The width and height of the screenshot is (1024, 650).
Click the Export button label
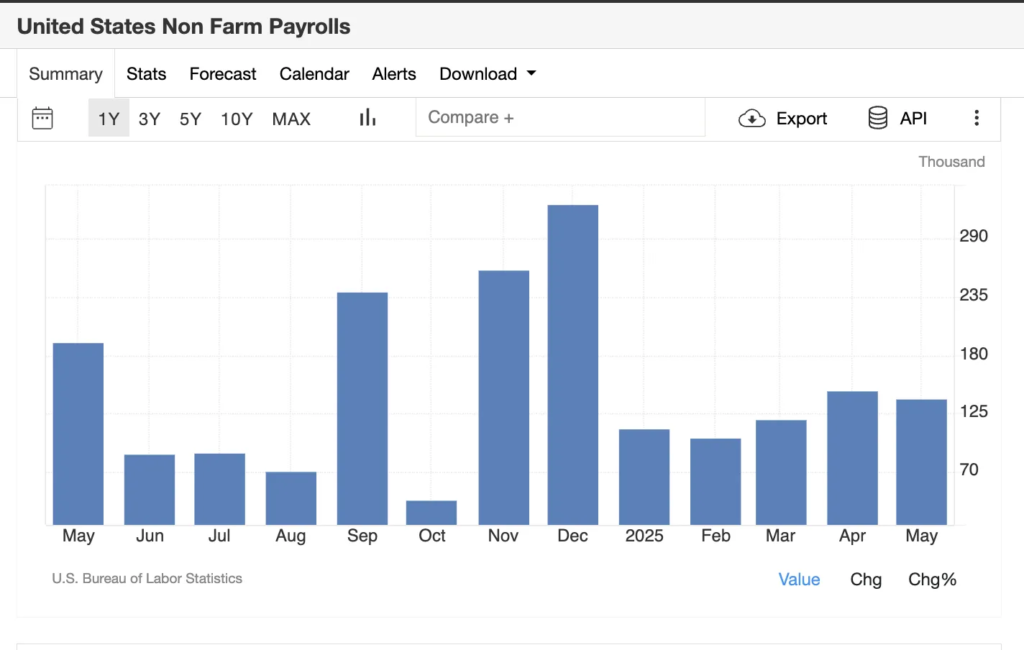click(801, 119)
